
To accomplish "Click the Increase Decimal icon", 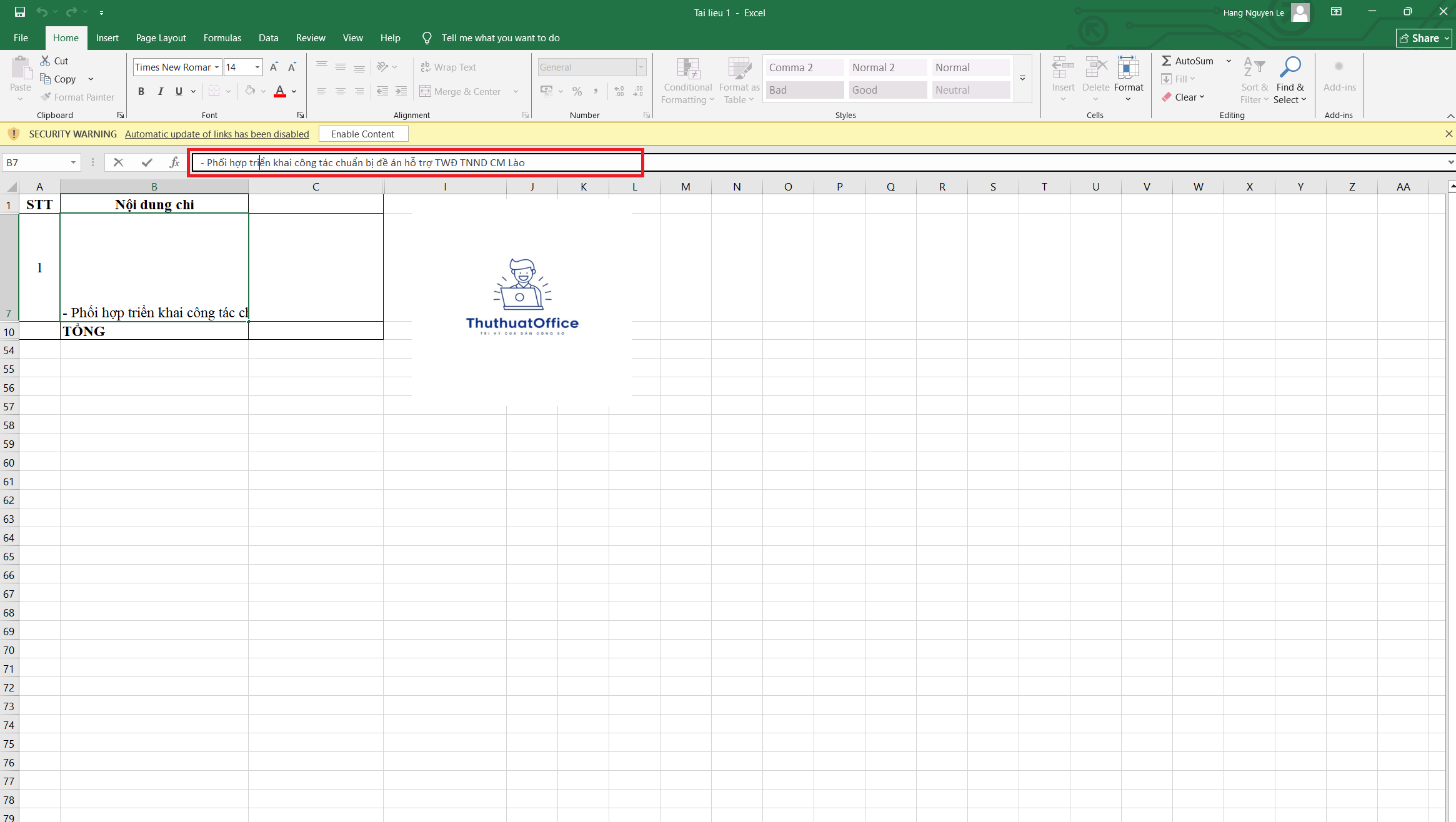I will 619,91.
